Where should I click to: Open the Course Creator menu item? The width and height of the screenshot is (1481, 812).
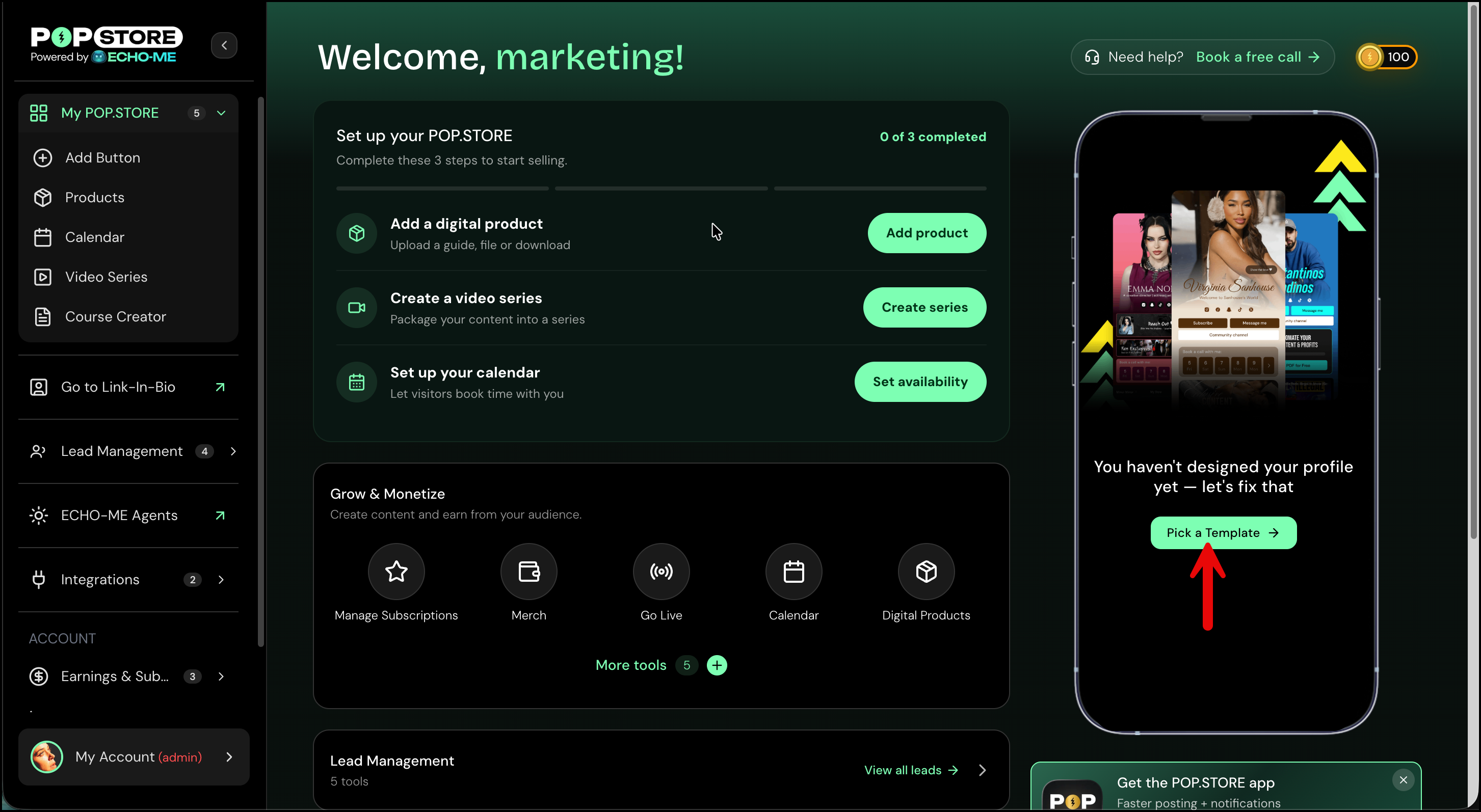pyautogui.click(x=128, y=317)
